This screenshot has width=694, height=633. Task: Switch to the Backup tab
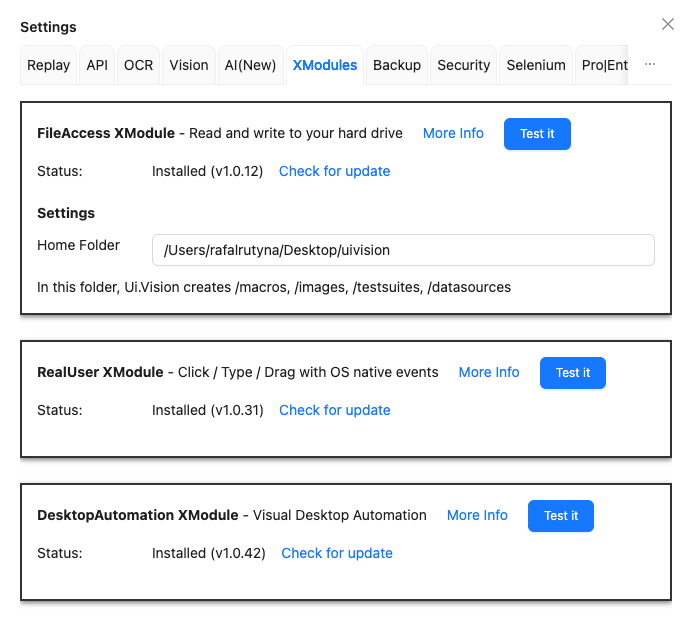pos(397,65)
